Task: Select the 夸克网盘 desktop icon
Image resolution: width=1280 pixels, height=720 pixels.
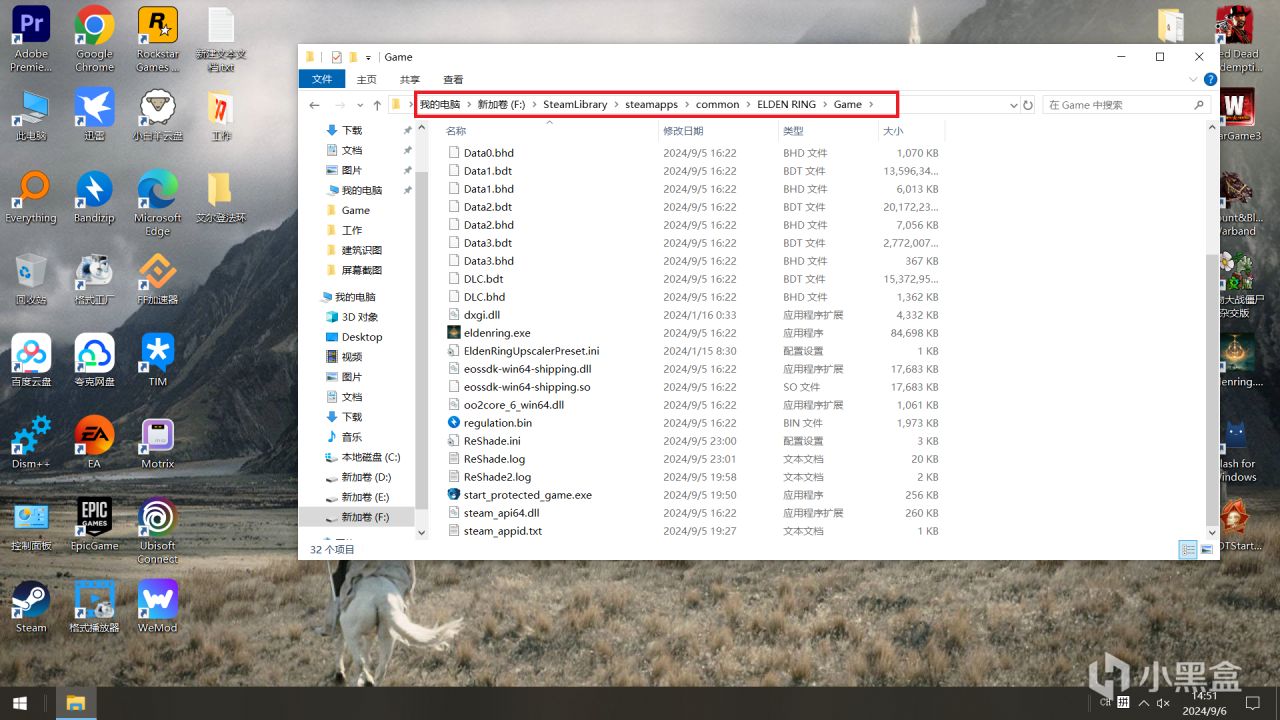Action: [94, 360]
